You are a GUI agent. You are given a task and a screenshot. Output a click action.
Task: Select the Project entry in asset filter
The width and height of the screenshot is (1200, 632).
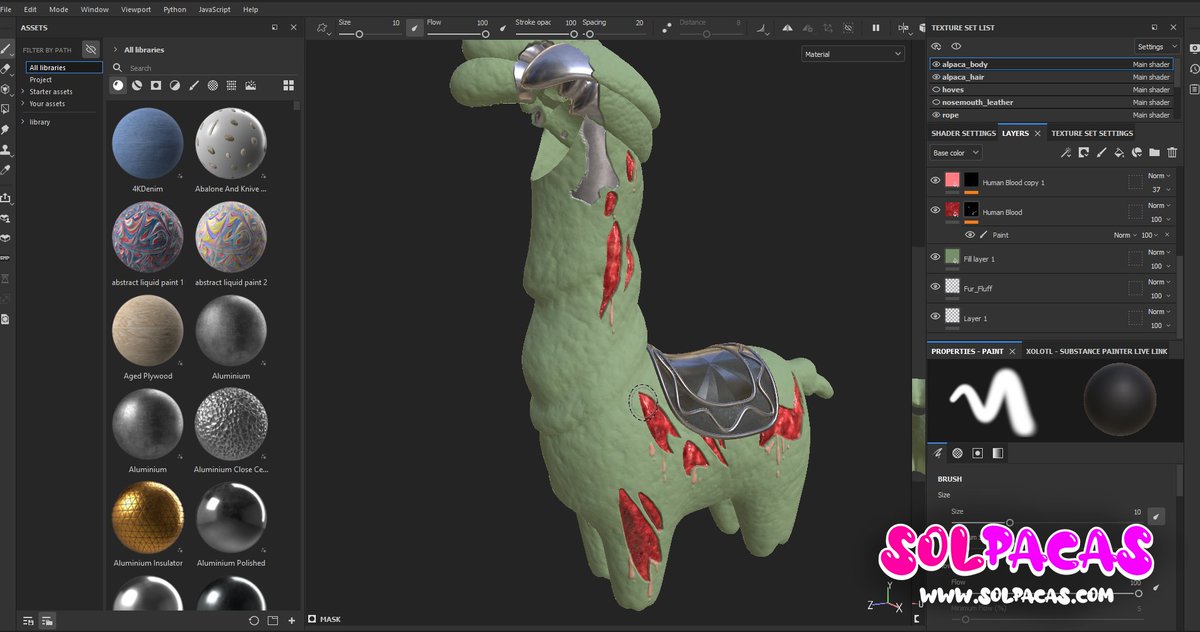pyautogui.click(x=41, y=79)
